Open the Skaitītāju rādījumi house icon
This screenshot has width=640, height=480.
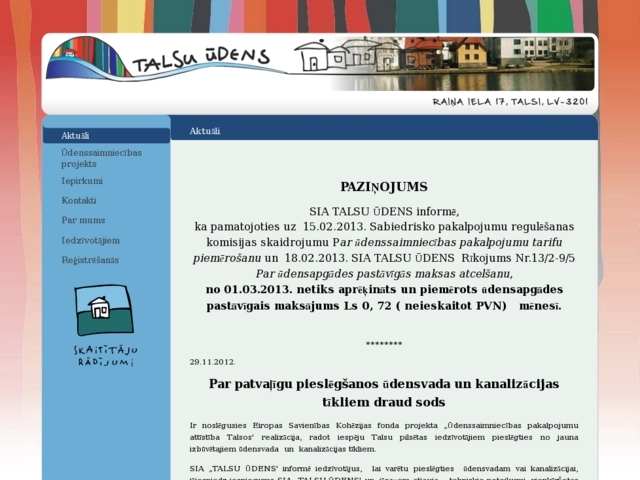point(104,310)
